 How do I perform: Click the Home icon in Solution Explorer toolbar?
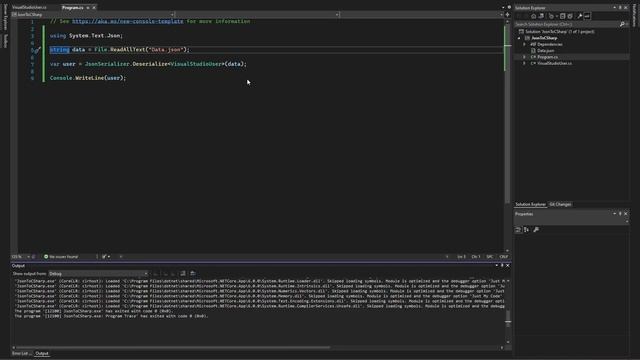click(x=533, y=16)
